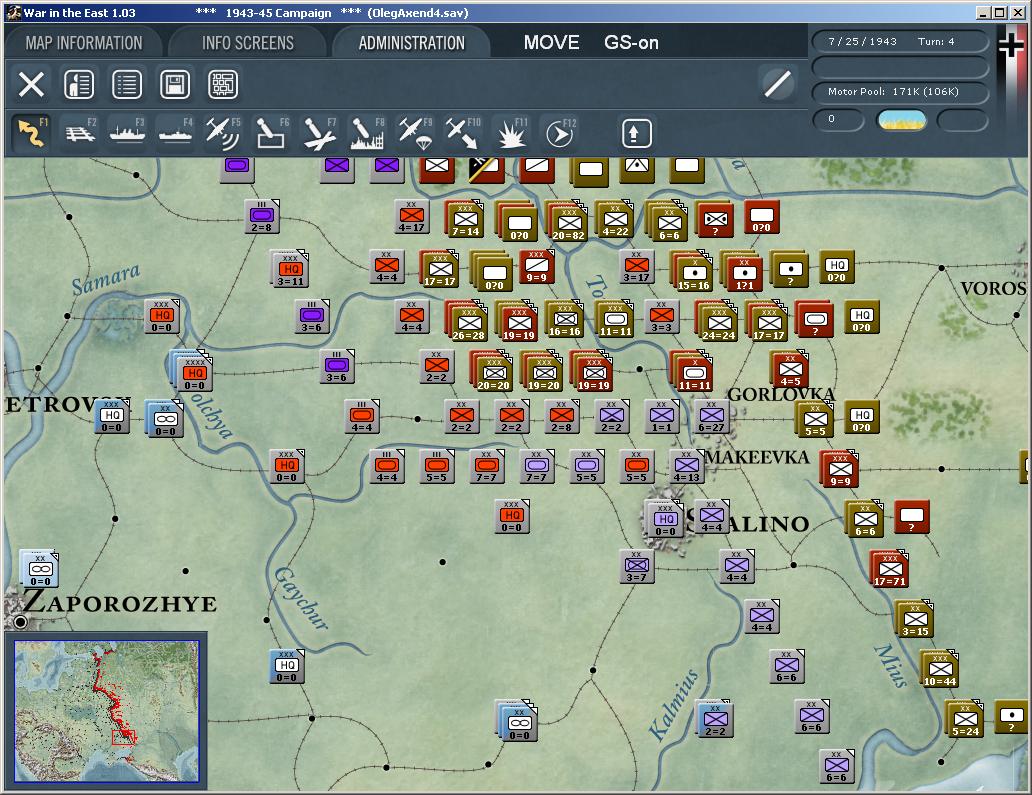
Task: Select the F7 Bomb airfield icon
Action: coord(319,134)
